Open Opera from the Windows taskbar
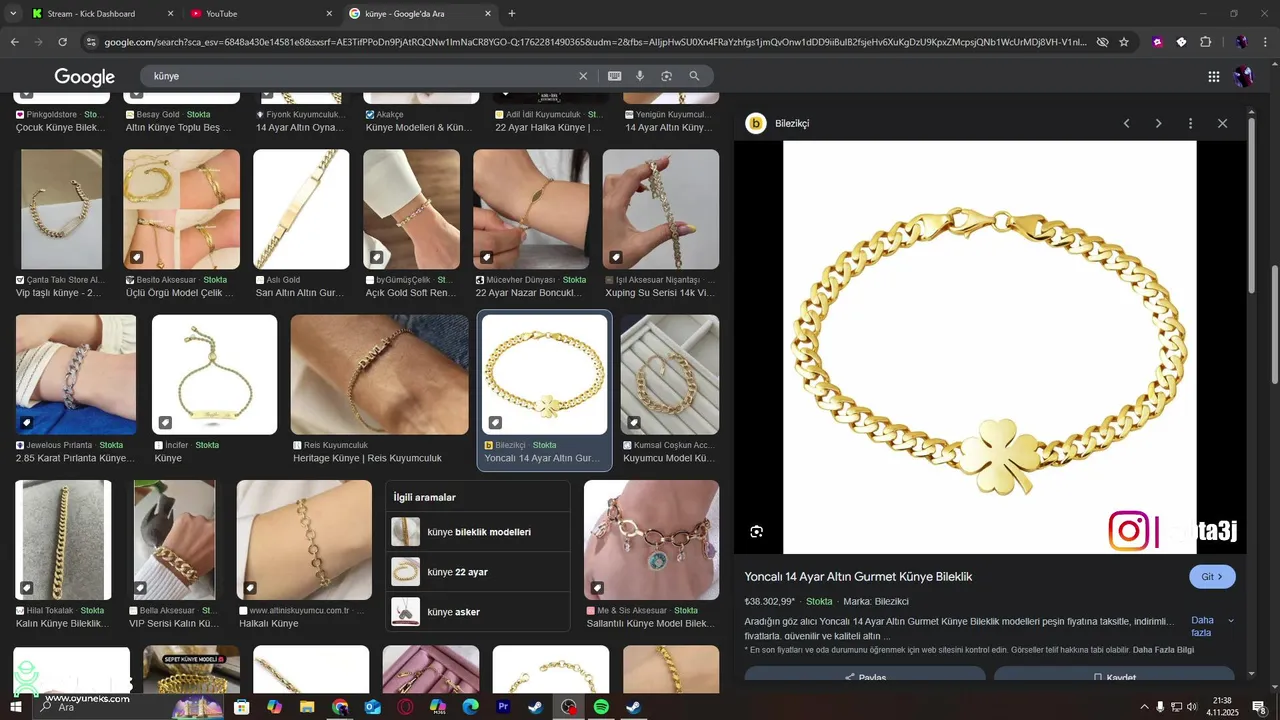 tap(405, 707)
